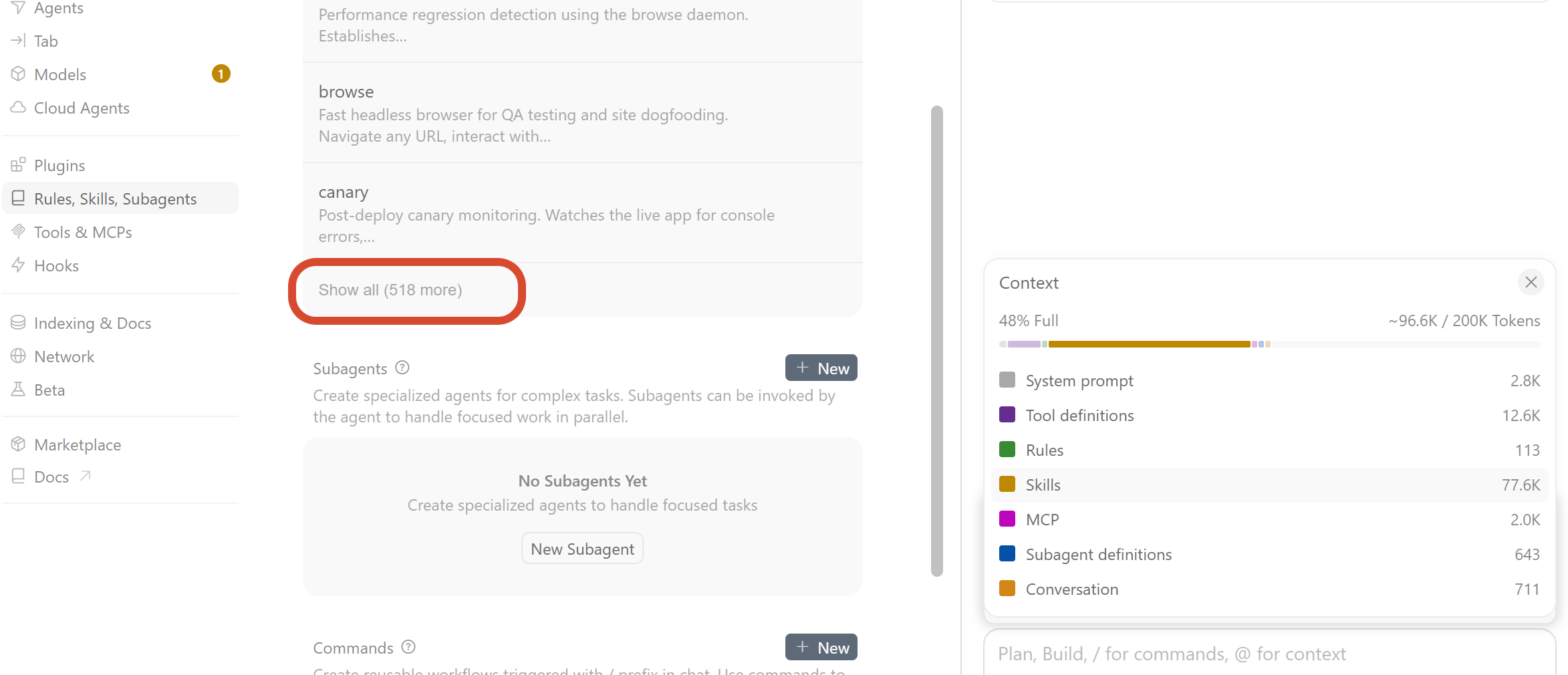Click the New Subagent button
The width and height of the screenshot is (1568, 675).
[582, 549]
